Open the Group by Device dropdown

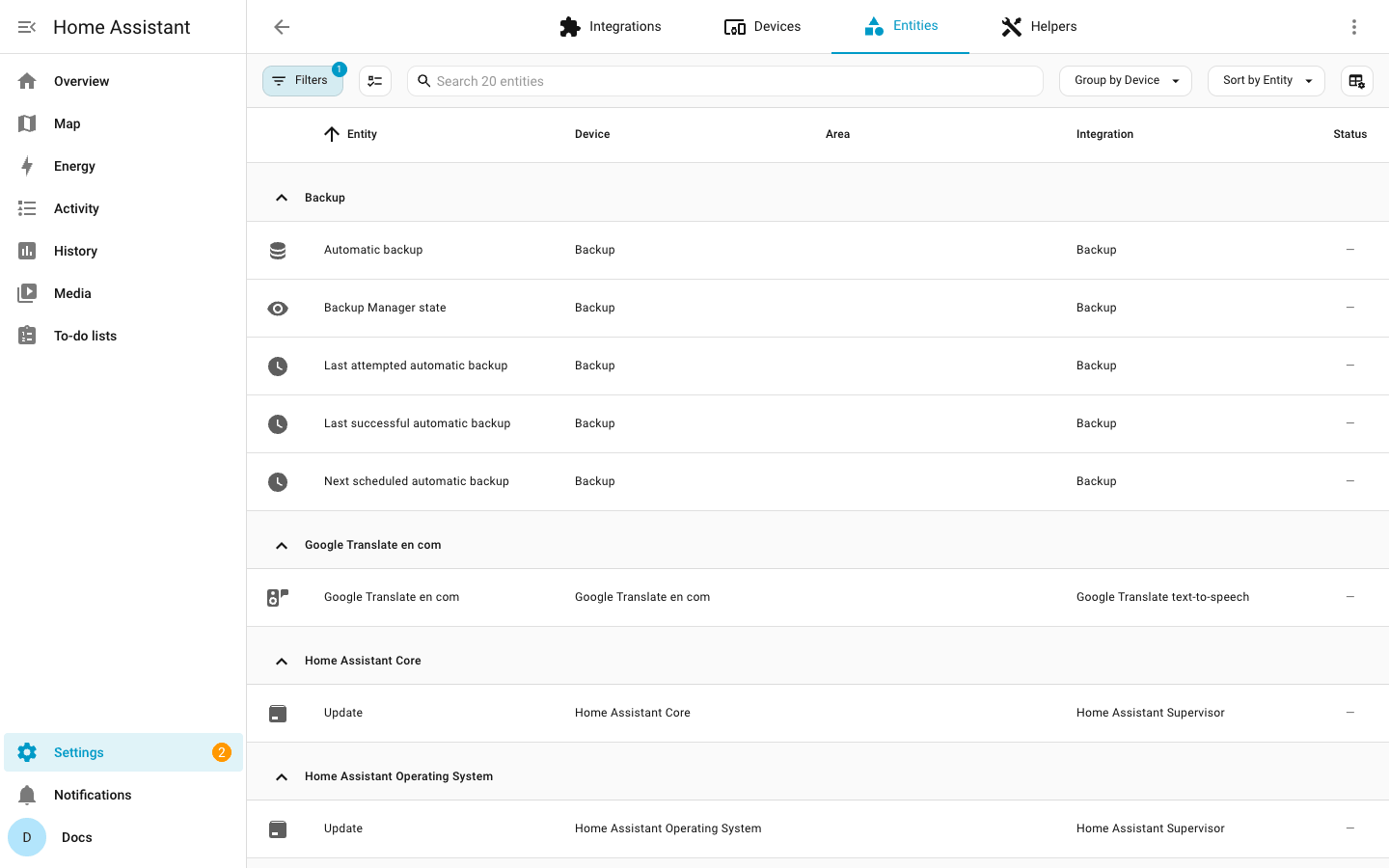point(1126,81)
